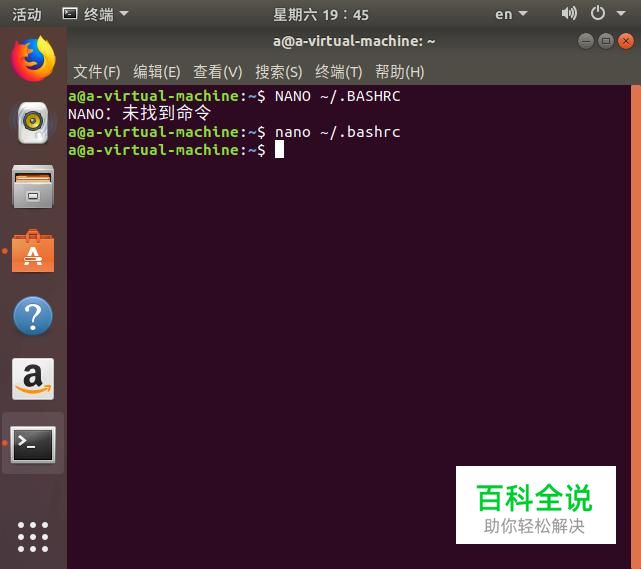Click 活动 Activities button
641x569 pixels.
[x=27, y=15]
